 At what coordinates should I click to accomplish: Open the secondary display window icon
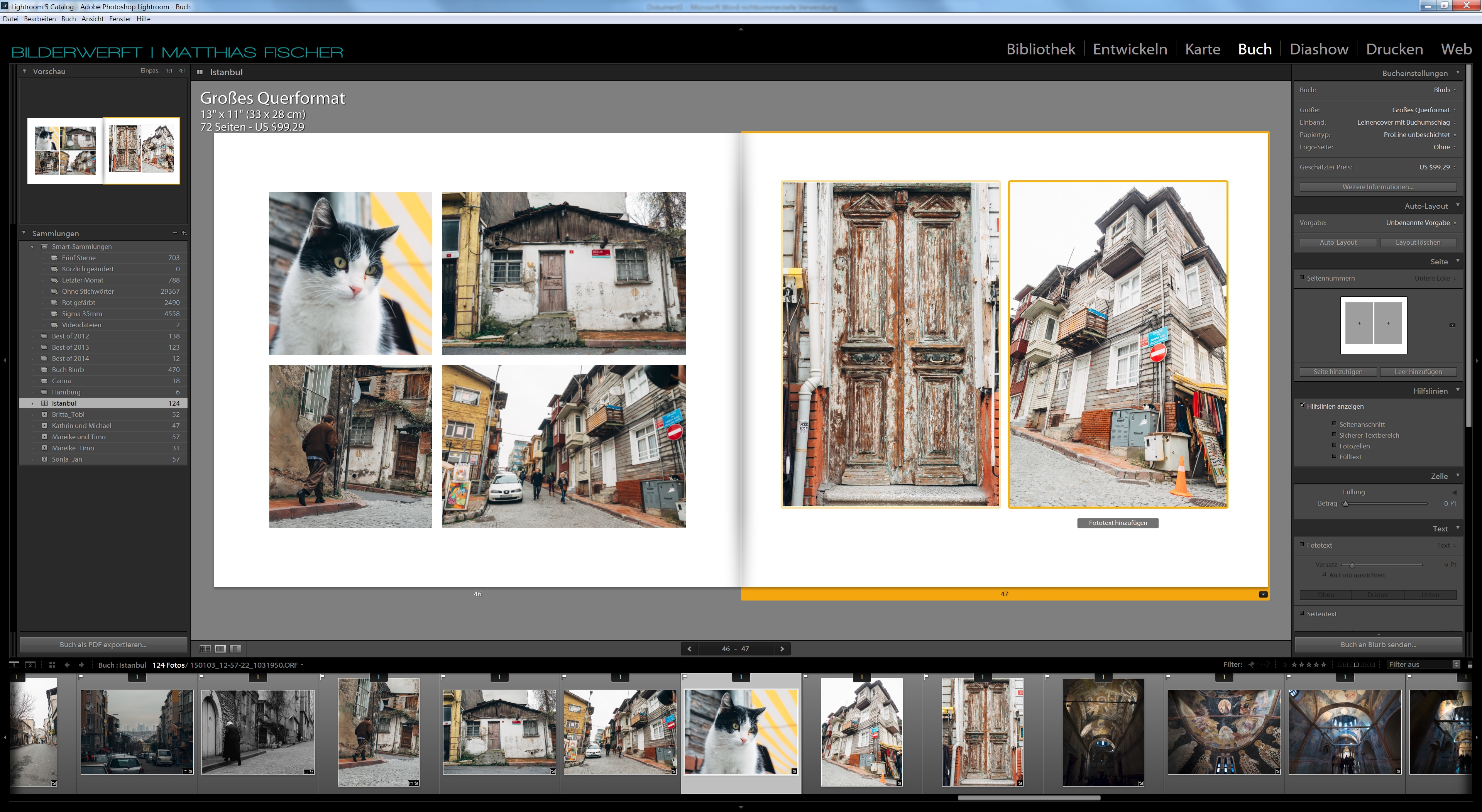[x=30, y=665]
